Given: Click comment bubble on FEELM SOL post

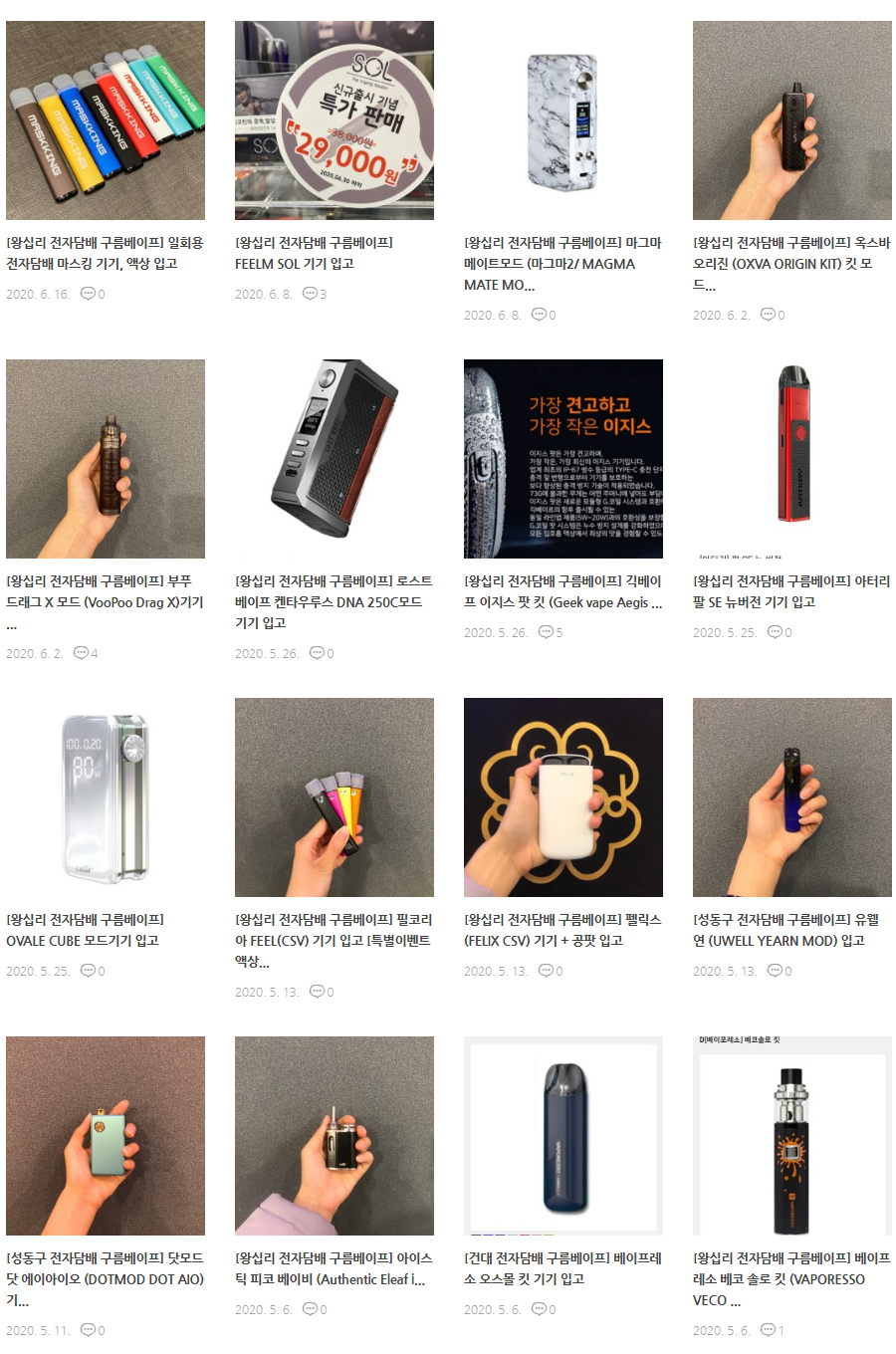Looking at the screenshot, I should coord(310,294).
